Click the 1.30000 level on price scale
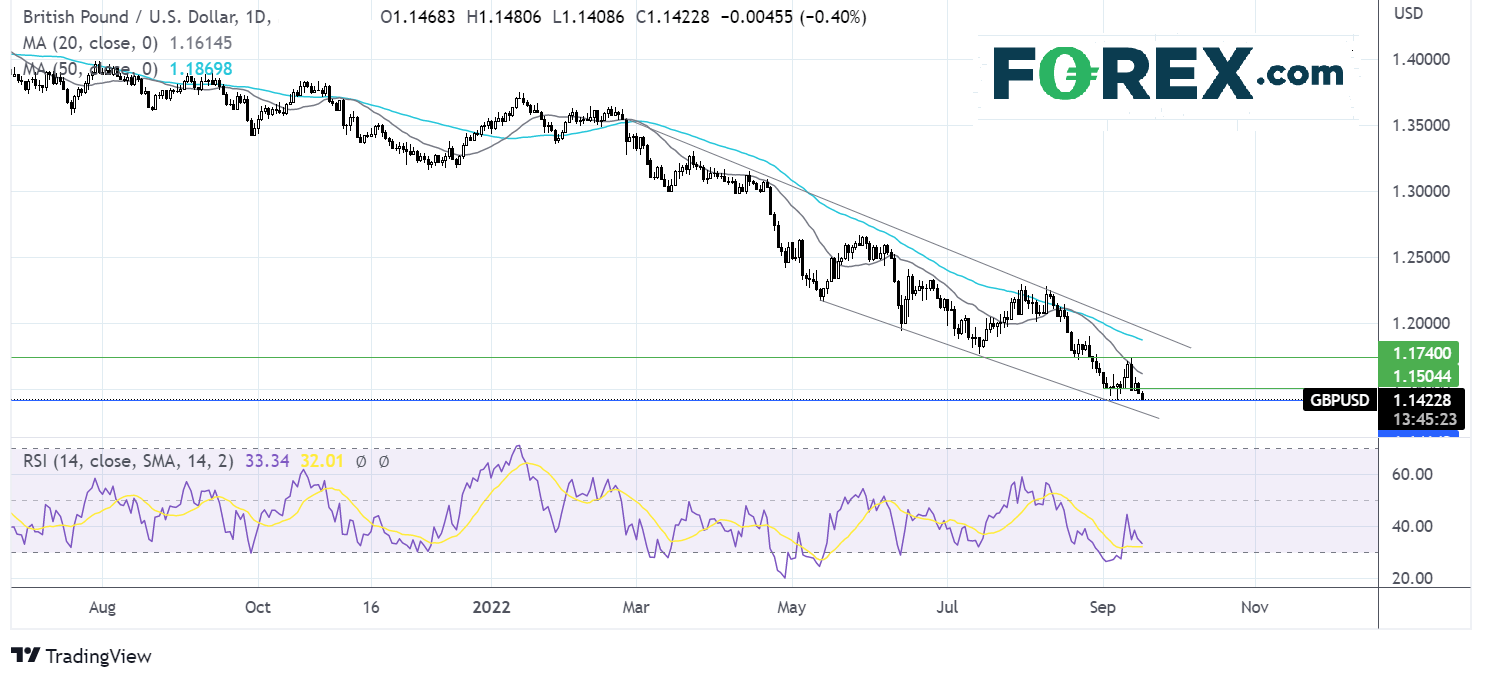 coord(1425,191)
